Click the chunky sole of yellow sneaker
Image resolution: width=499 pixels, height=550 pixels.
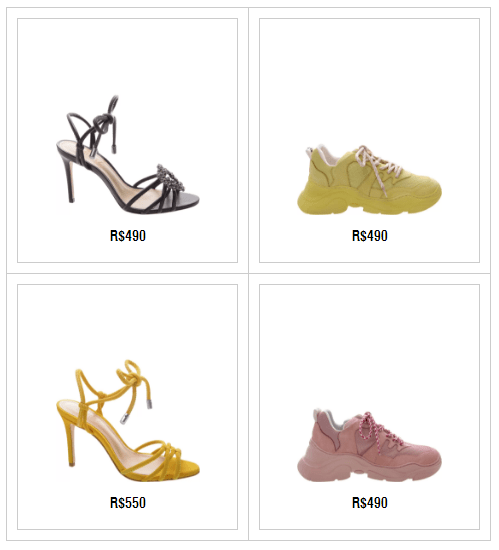[x=369, y=202]
